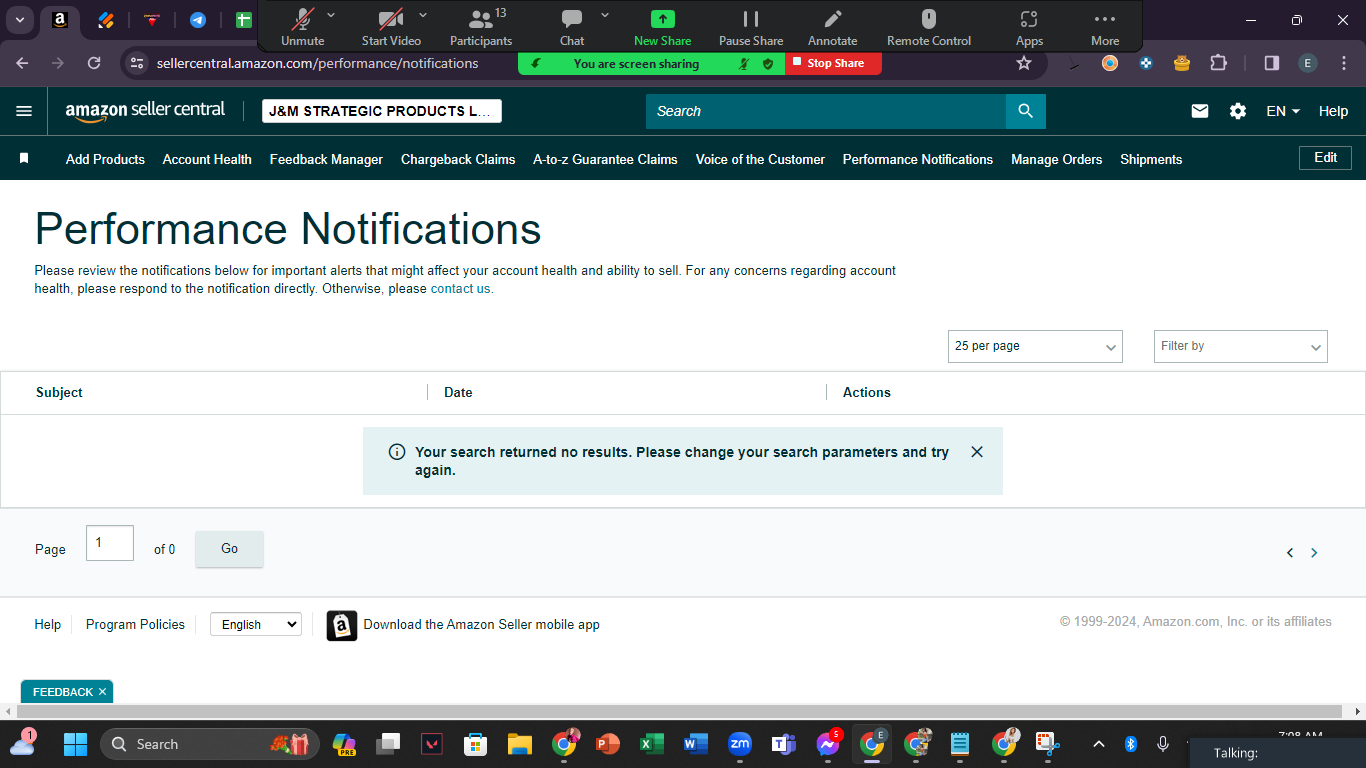This screenshot has height=768, width=1366.
Task: Open Account Health in navigation bar
Action: (x=207, y=159)
